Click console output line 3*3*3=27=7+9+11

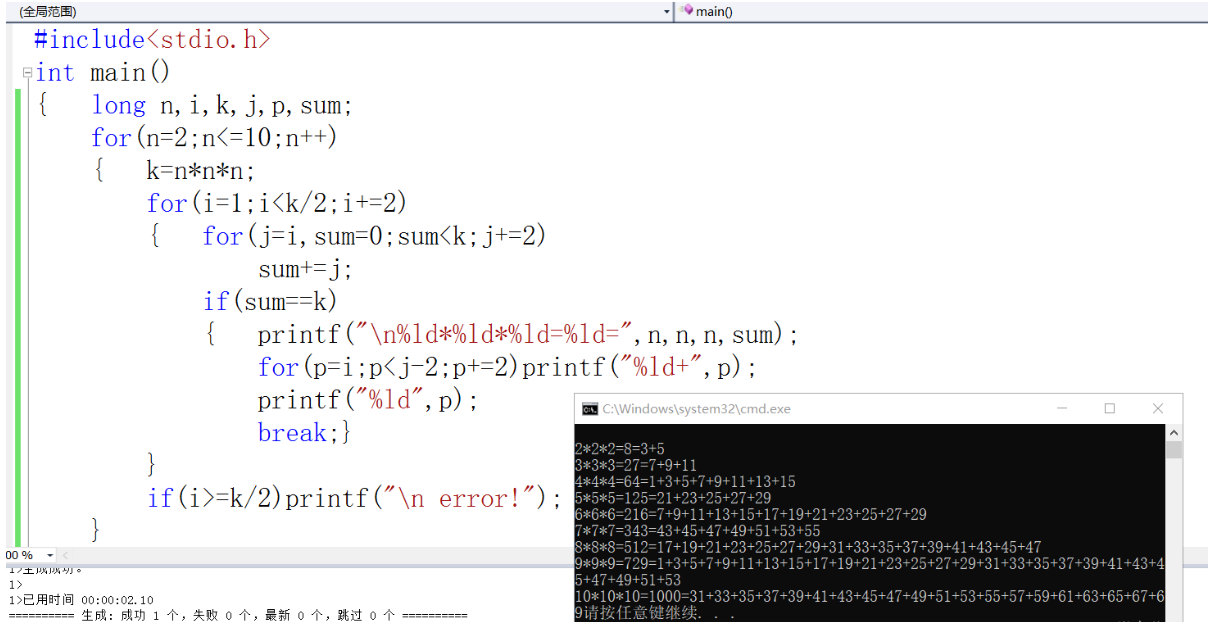[635, 465]
